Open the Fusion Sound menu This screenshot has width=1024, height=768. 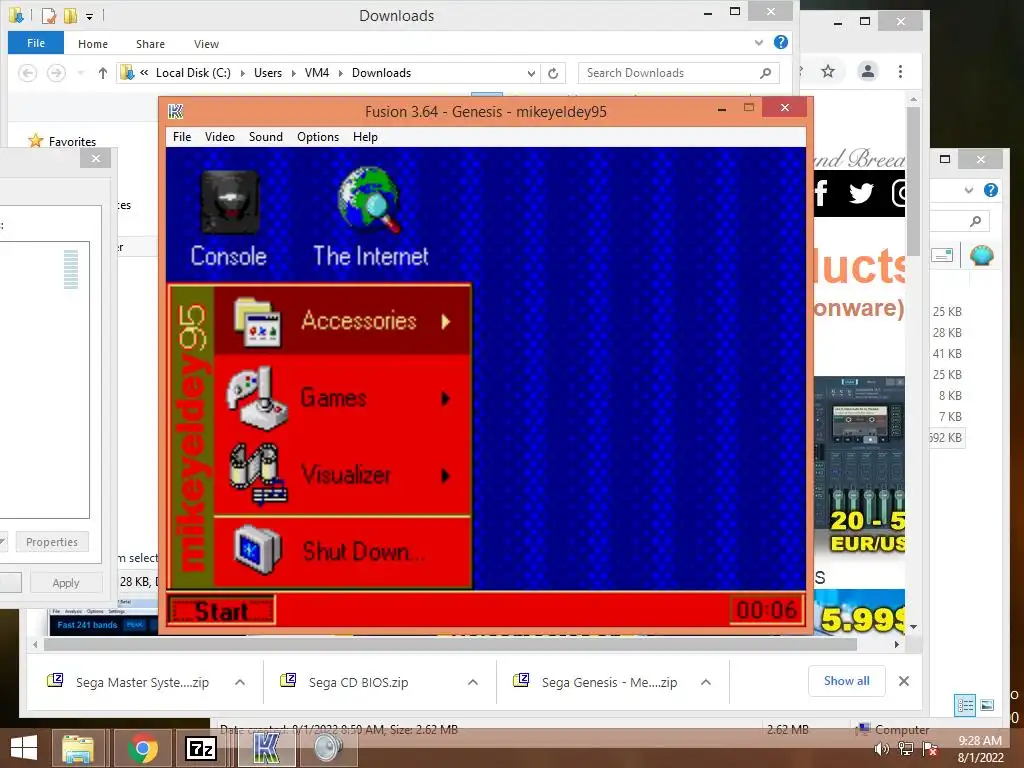click(265, 136)
